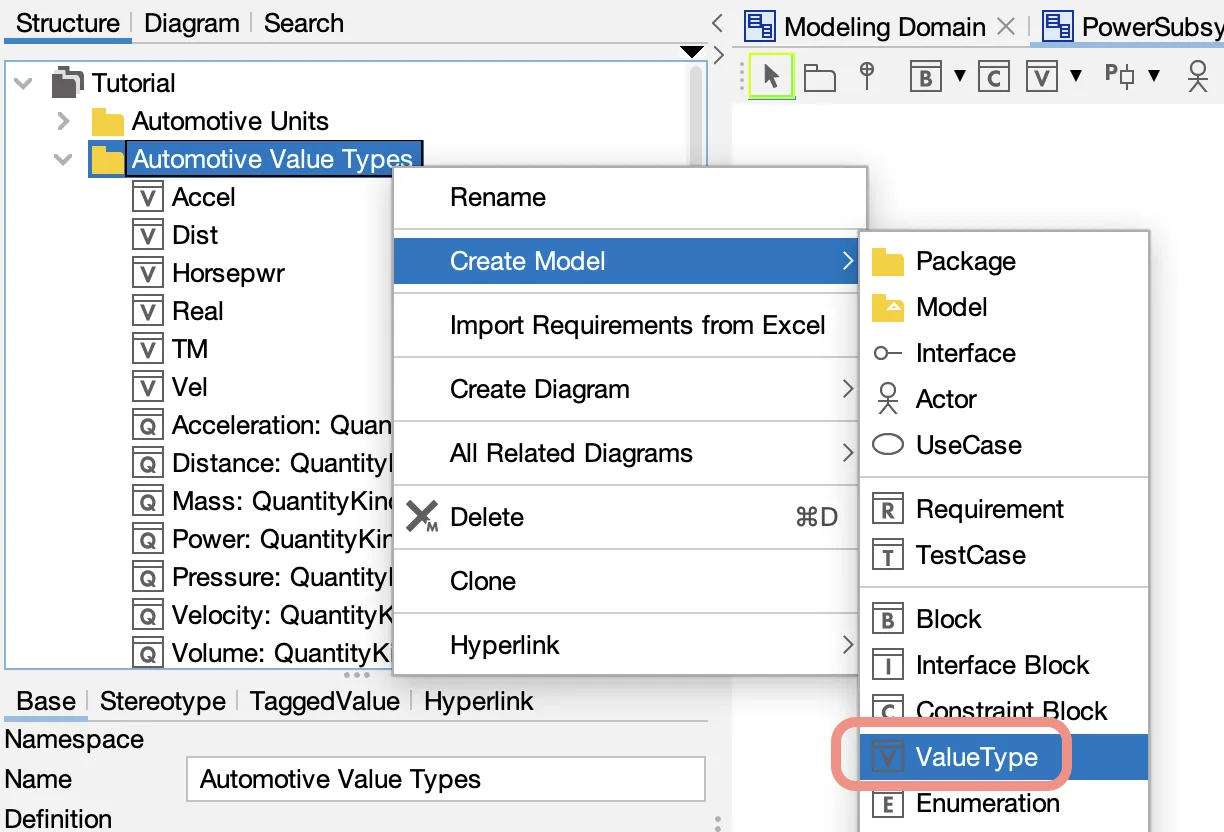Select the Vel value type
This screenshot has height=832, width=1224.
tap(190, 387)
